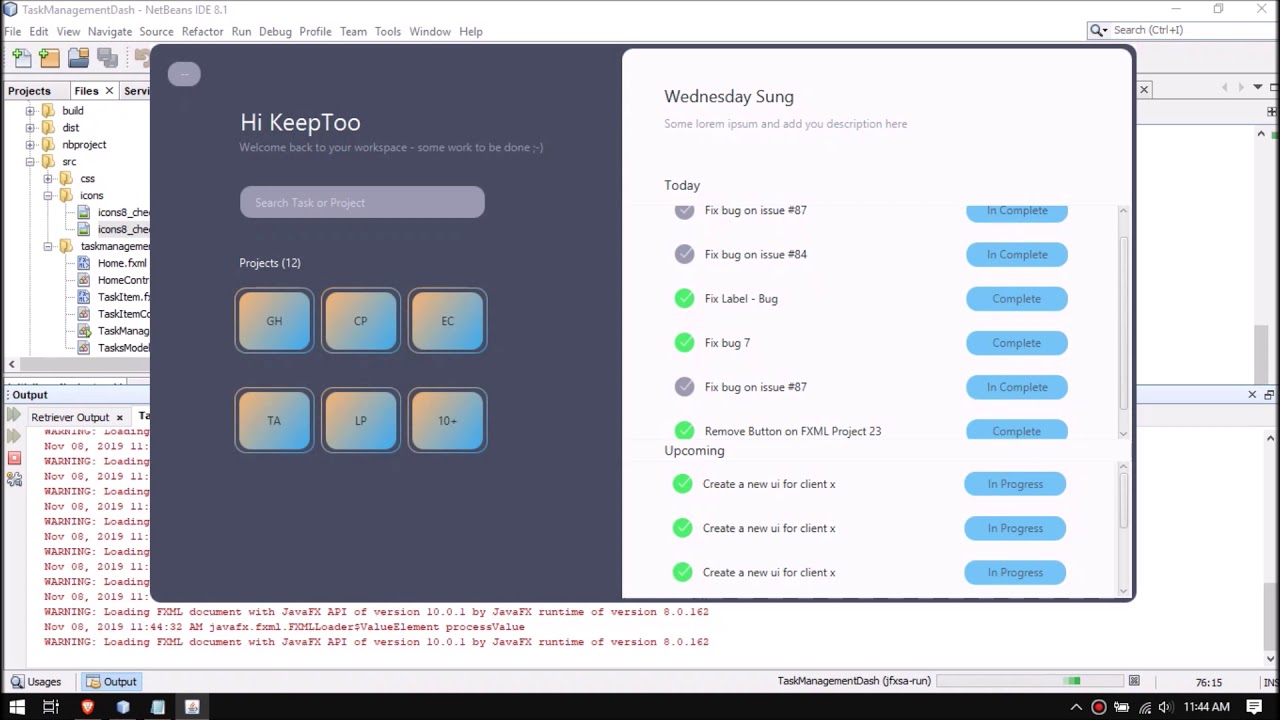This screenshot has height=720, width=1280.
Task: Toggle the check icon for Fix bug on issue #84
Action: [x=684, y=255]
